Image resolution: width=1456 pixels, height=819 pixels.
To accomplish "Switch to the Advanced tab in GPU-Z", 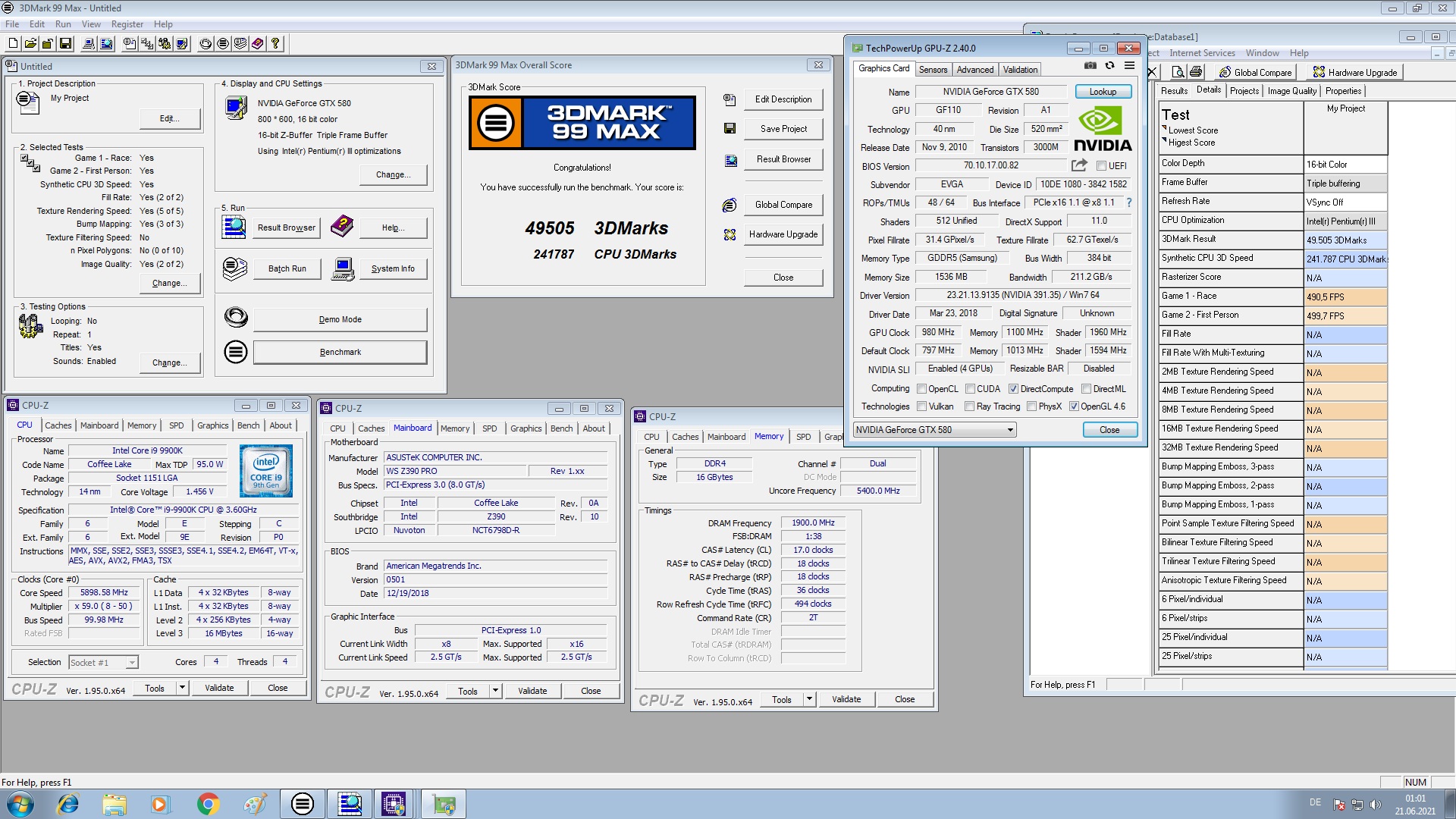I will click(974, 70).
